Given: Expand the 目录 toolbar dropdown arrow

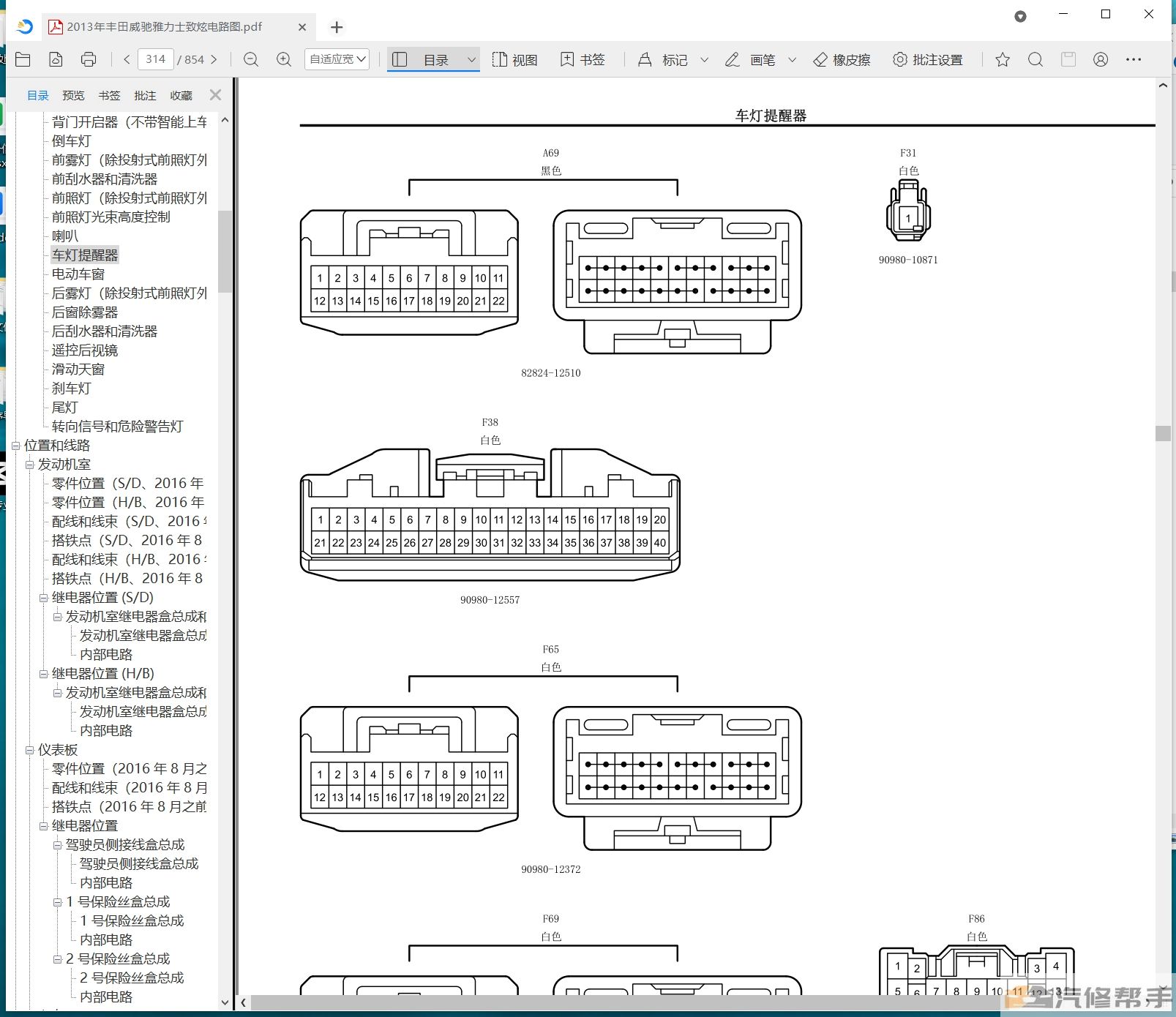Looking at the screenshot, I should pos(471,60).
